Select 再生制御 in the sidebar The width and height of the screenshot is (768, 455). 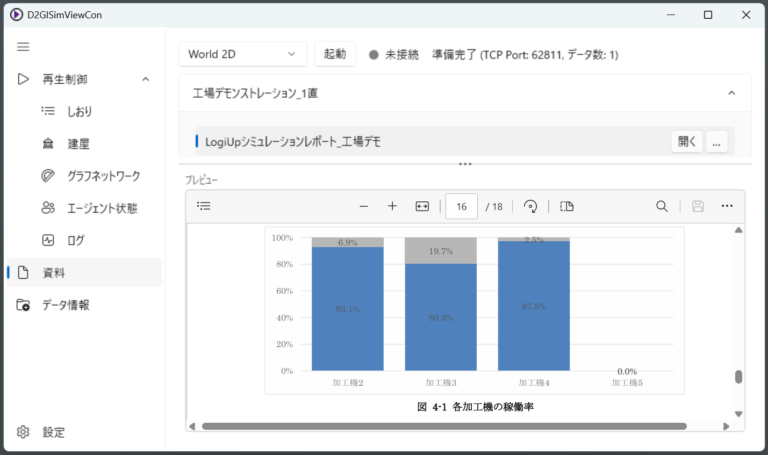tap(83, 79)
